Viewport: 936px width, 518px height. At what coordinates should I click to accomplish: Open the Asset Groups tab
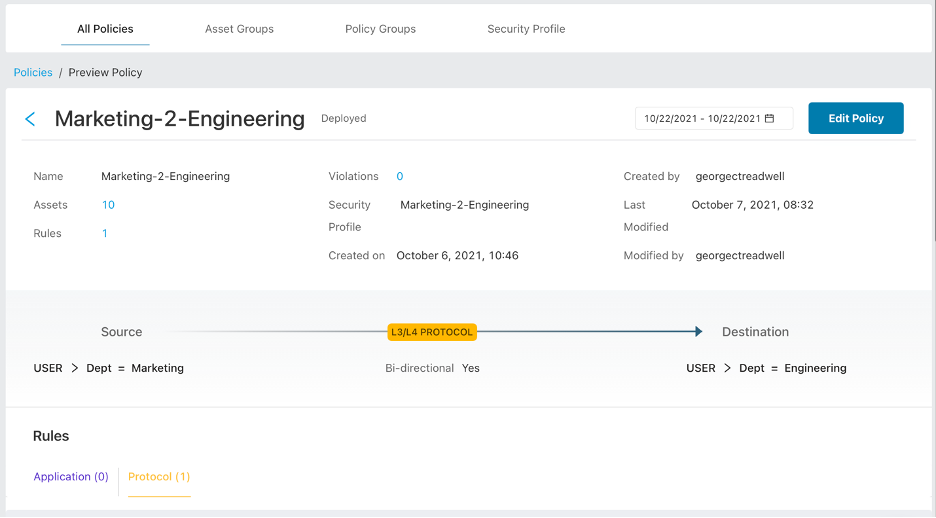pyautogui.click(x=239, y=29)
